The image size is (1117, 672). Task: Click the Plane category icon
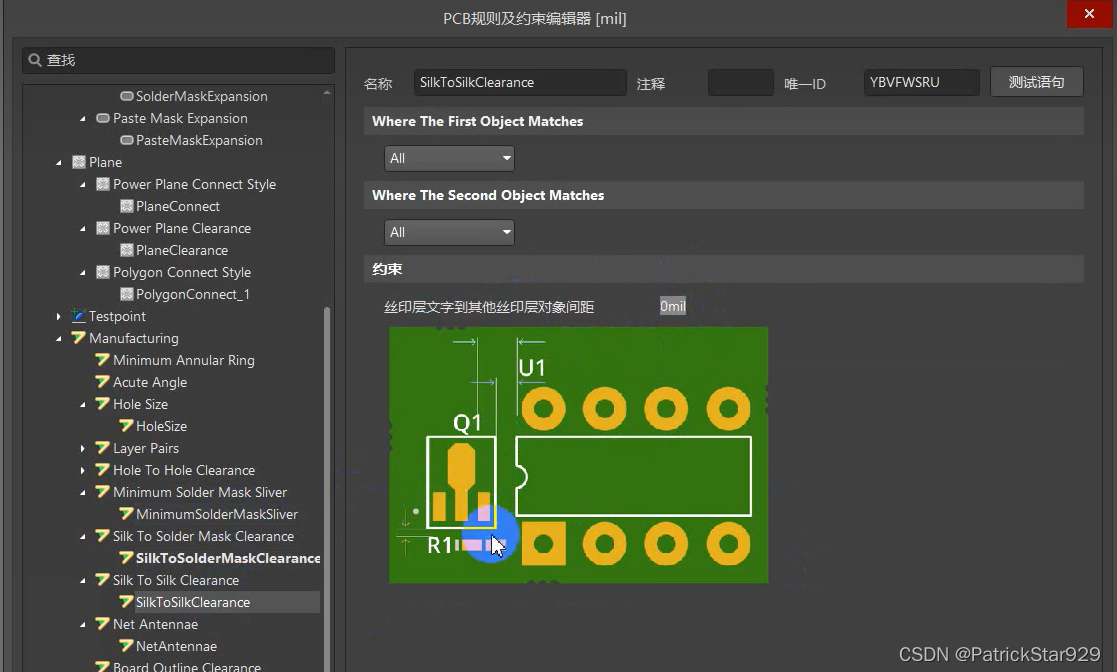tap(78, 162)
